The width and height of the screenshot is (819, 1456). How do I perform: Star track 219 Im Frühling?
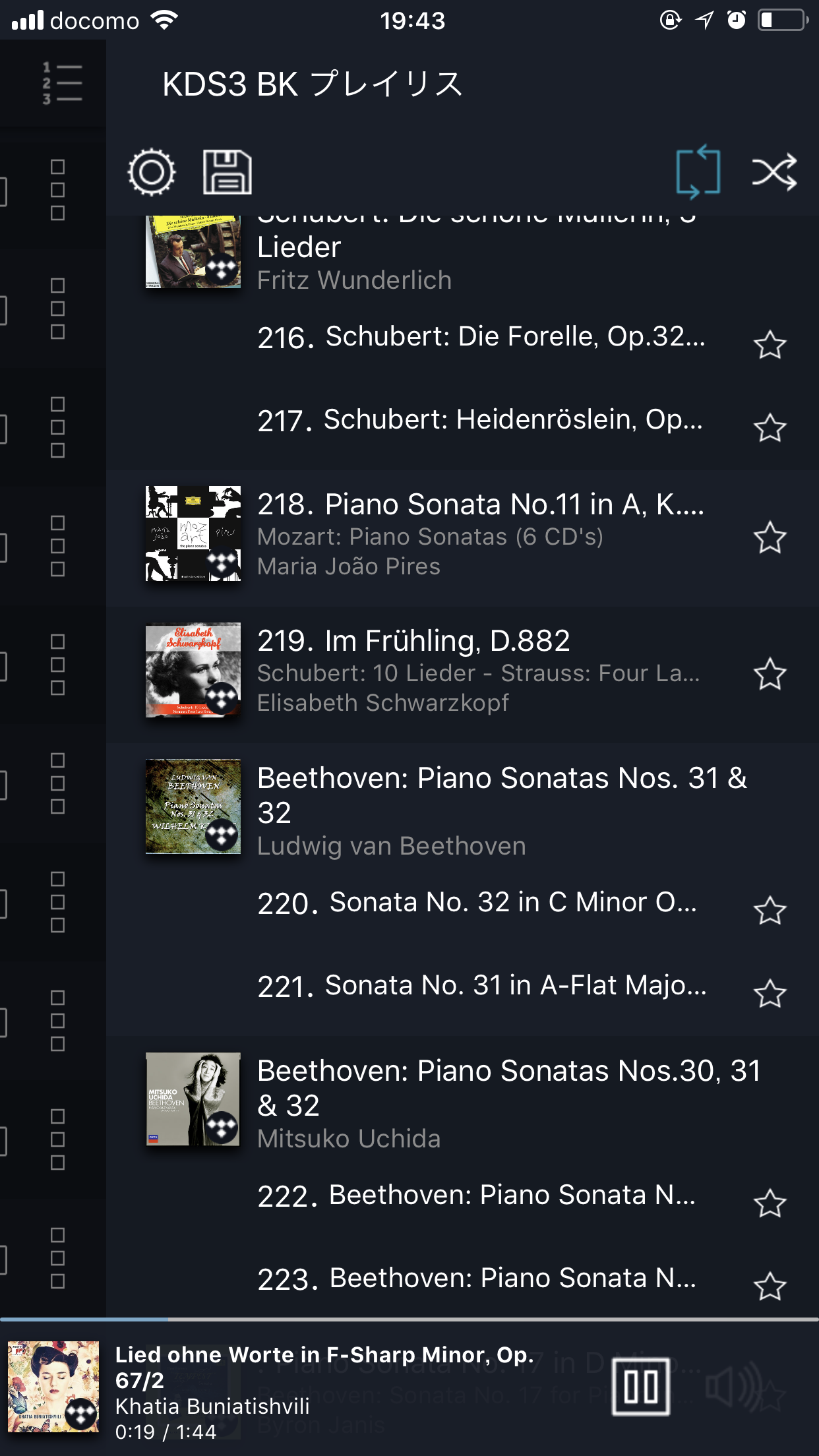point(770,674)
